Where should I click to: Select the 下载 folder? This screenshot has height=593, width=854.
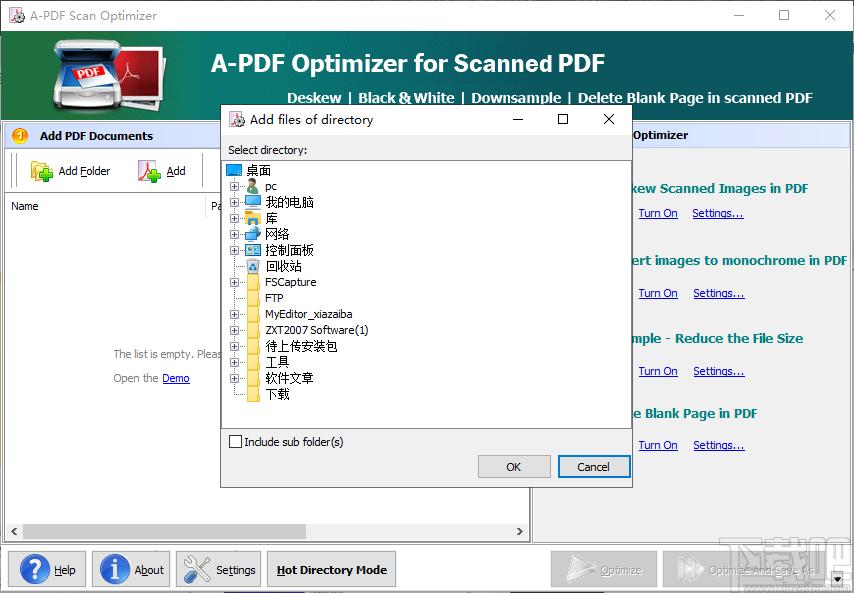277,394
